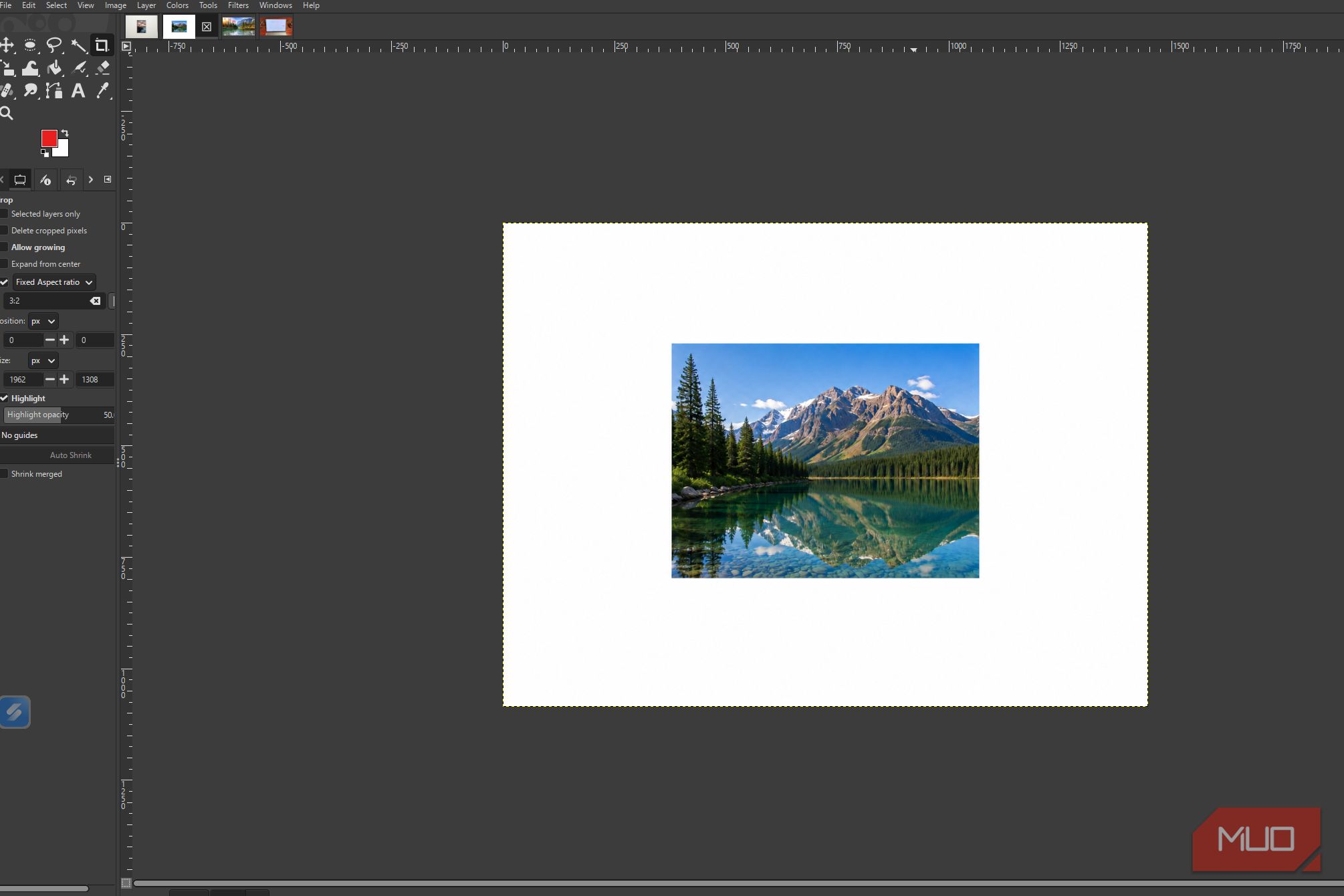This screenshot has width=1344, height=896.
Task: Select the Text tool
Action: pos(78,90)
